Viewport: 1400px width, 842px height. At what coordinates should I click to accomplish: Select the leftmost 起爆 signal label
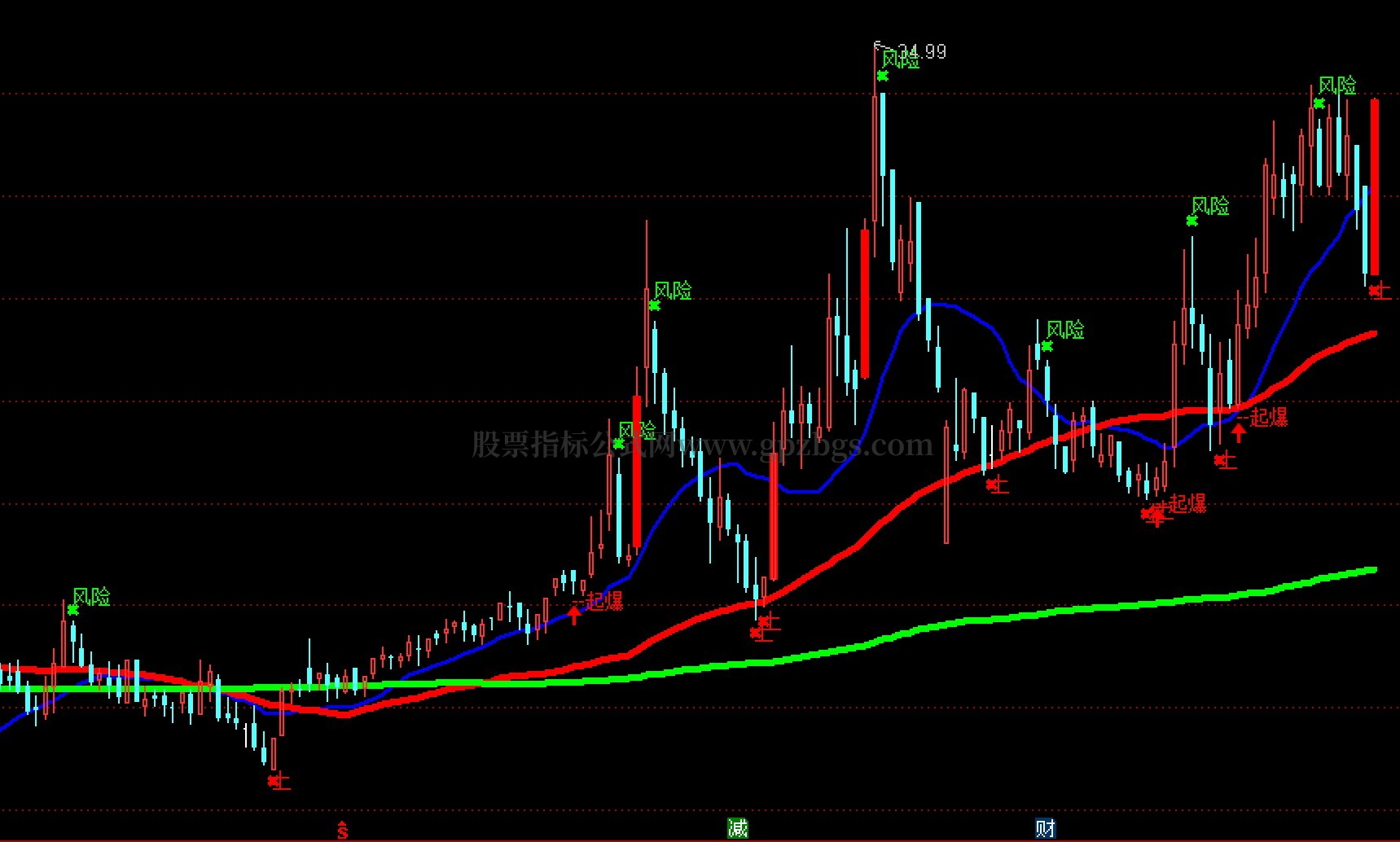[x=604, y=601]
